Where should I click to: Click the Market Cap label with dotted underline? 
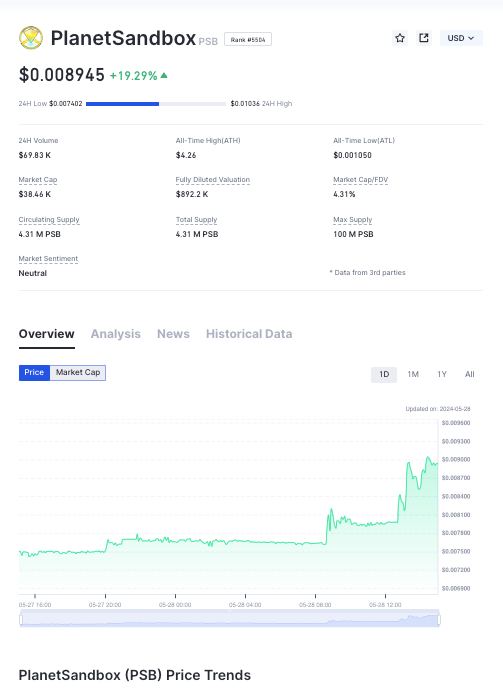click(x=38, y=180)
